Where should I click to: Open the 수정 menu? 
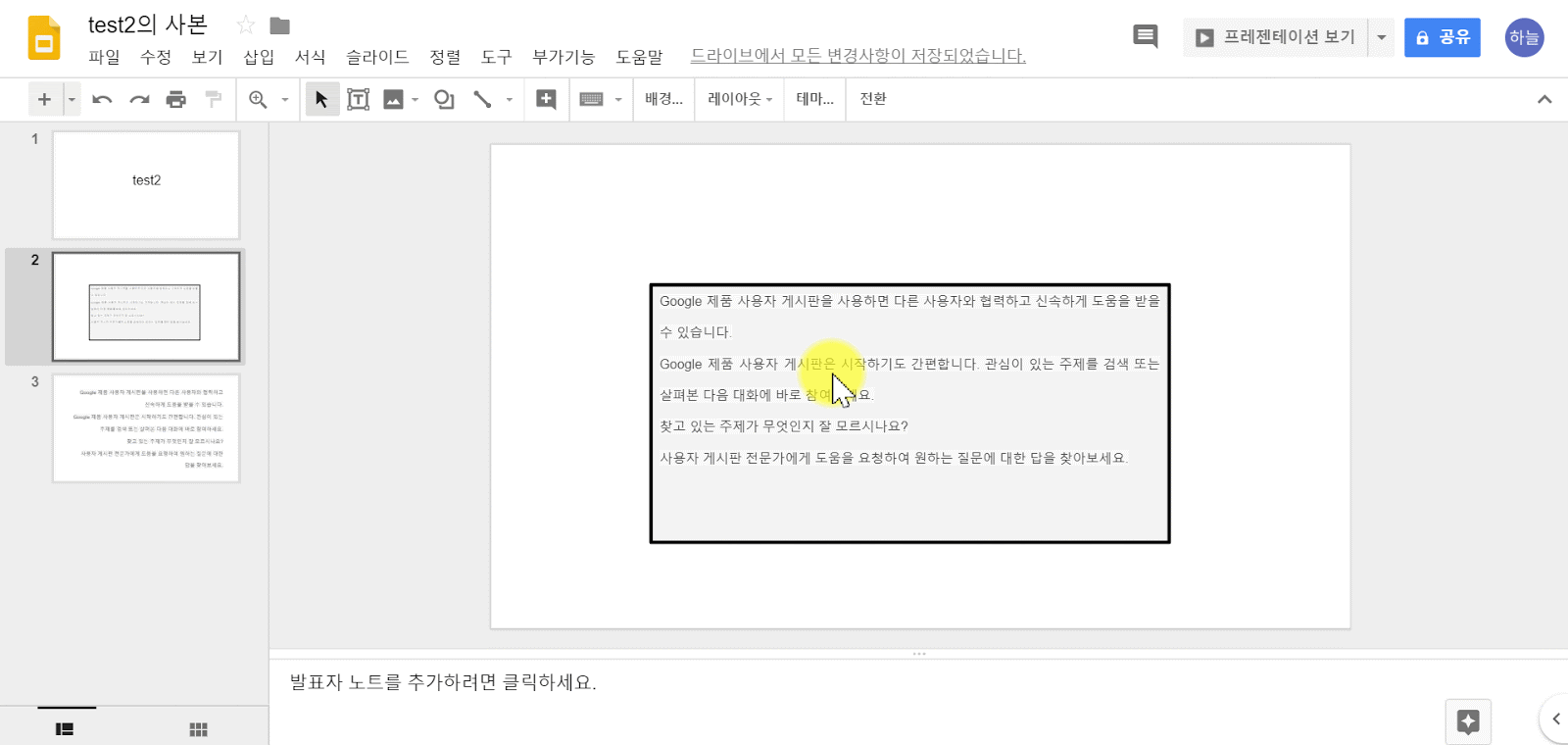(x=156, y=57)
